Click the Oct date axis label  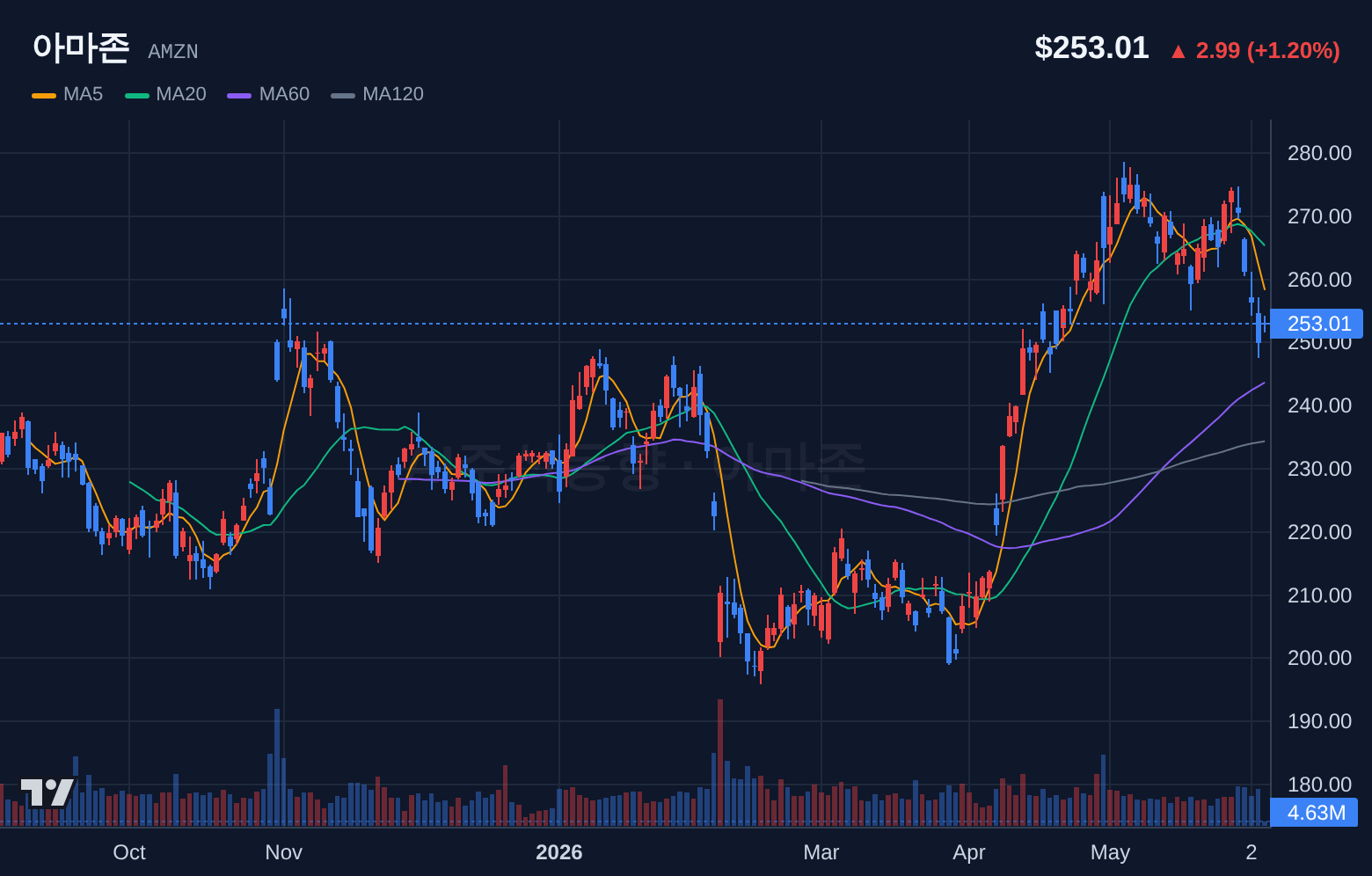[129, 852]
